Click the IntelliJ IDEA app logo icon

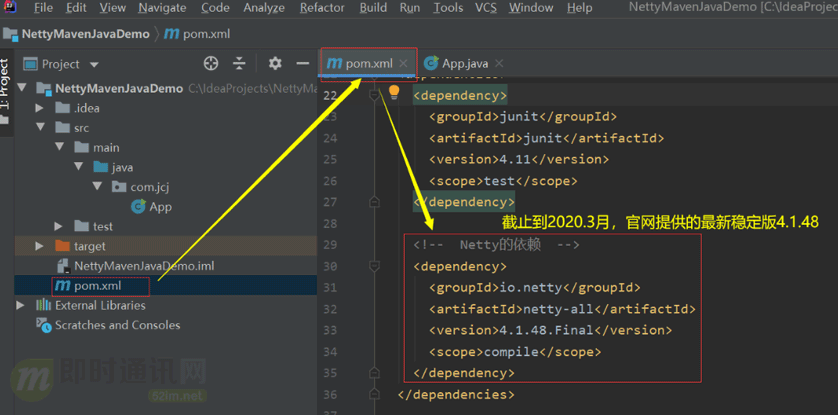(10, 7)
